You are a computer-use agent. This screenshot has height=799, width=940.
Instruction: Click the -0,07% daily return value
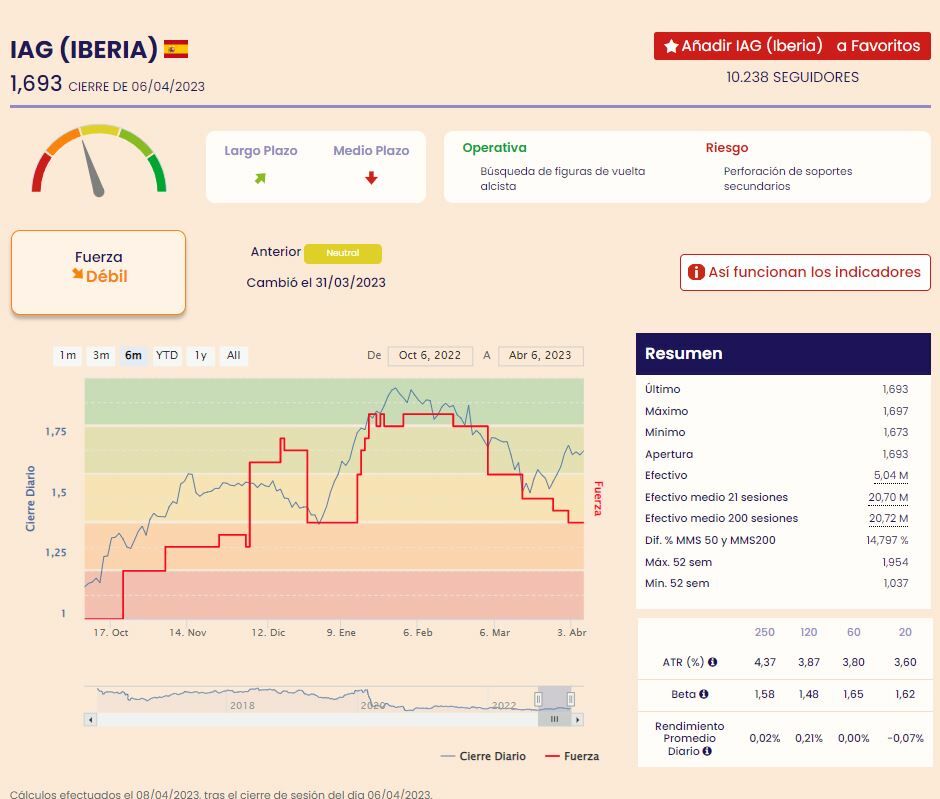[x=905, y=738]
